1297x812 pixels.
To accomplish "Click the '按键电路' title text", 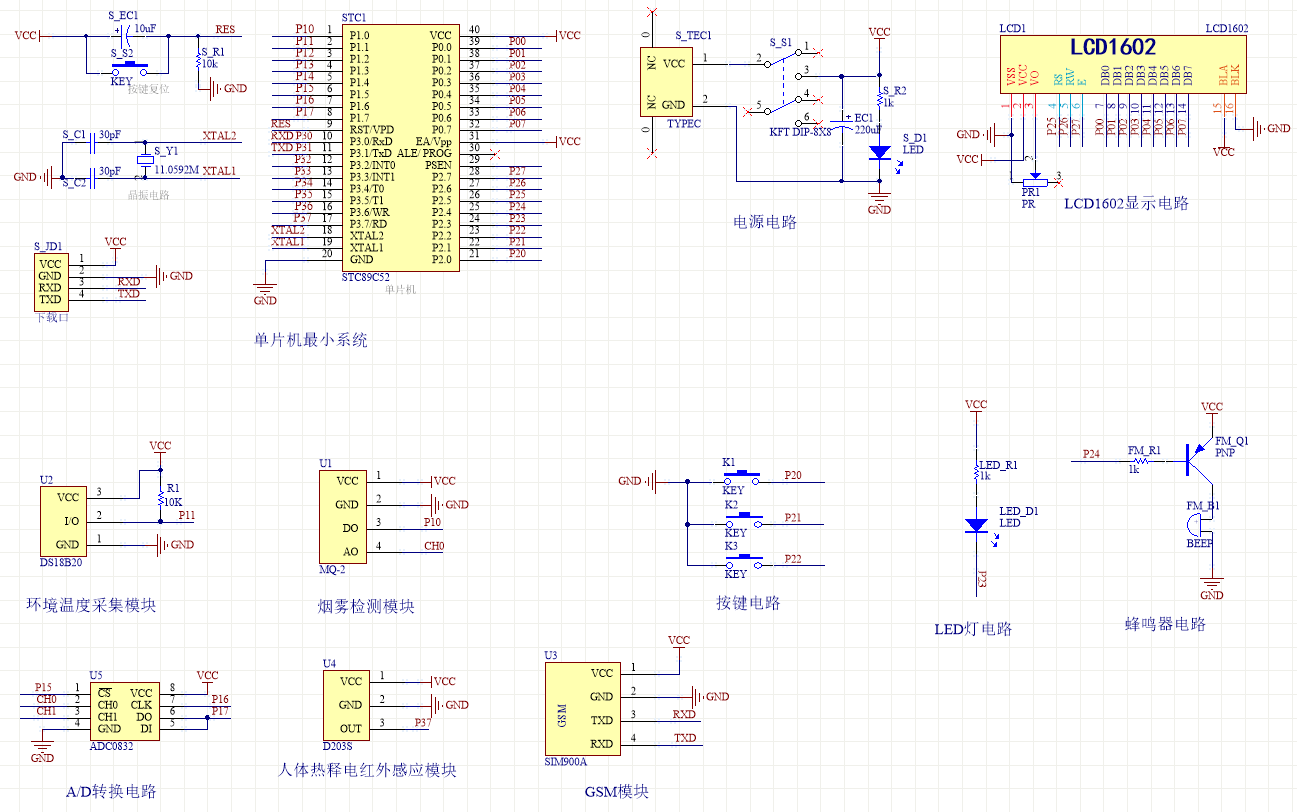I will pyautogui.click(x=748, y=603).
